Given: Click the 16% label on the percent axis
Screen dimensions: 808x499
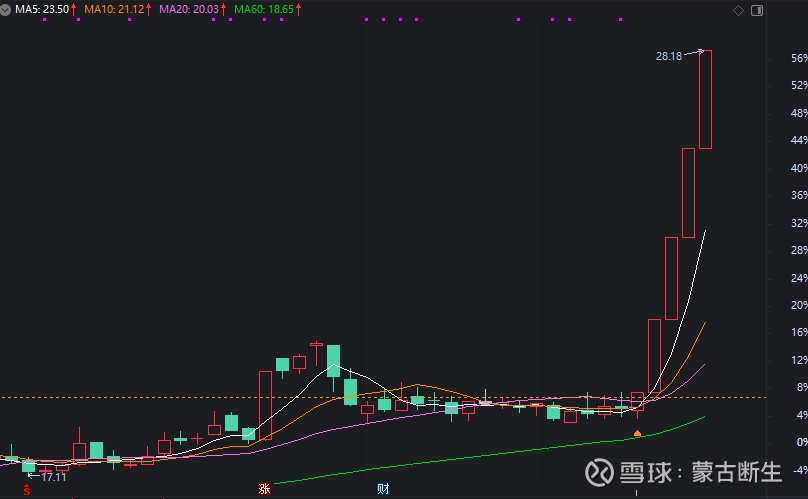Looking at the screenshot, I should [799, 332].
